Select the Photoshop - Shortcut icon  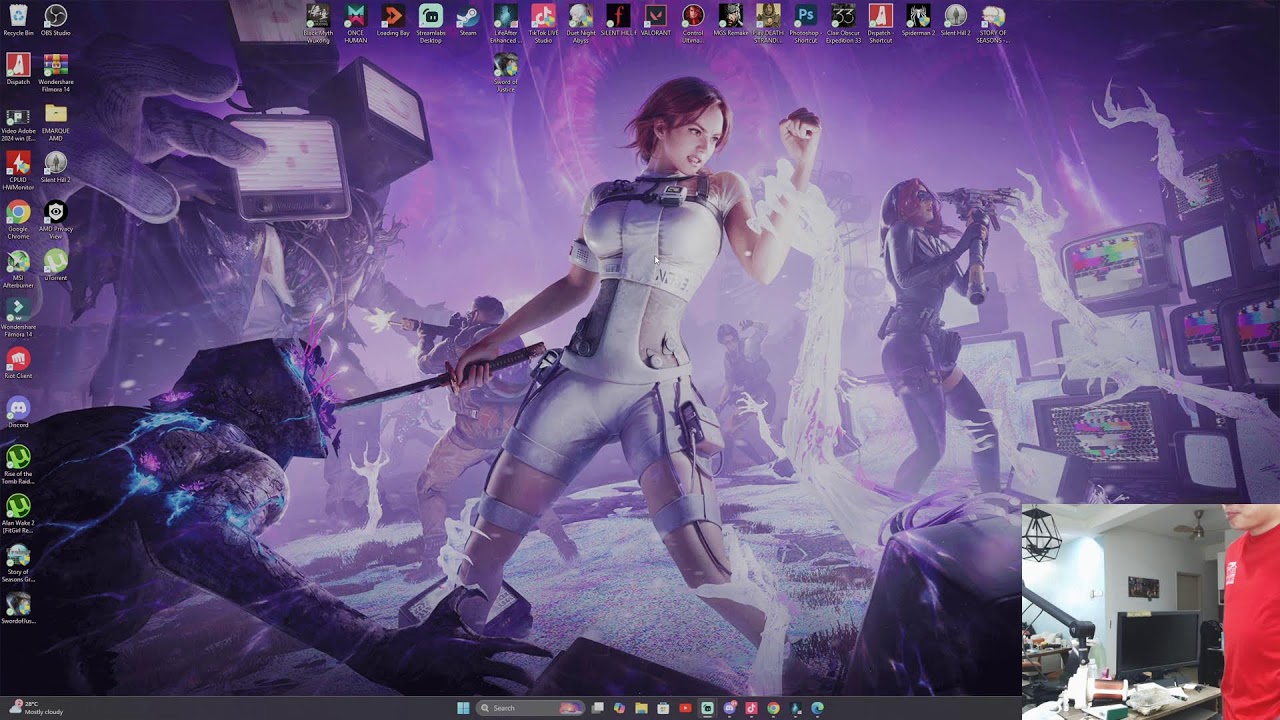pos(806,24)
